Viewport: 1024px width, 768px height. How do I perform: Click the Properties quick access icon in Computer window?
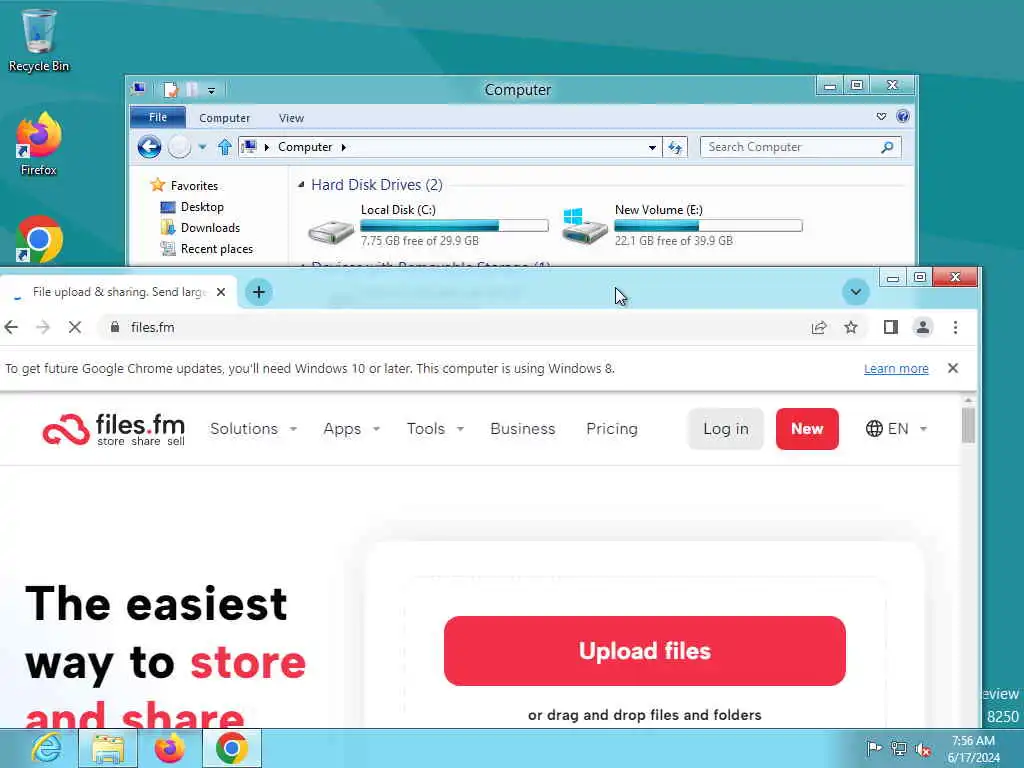(x=170, y=89)
